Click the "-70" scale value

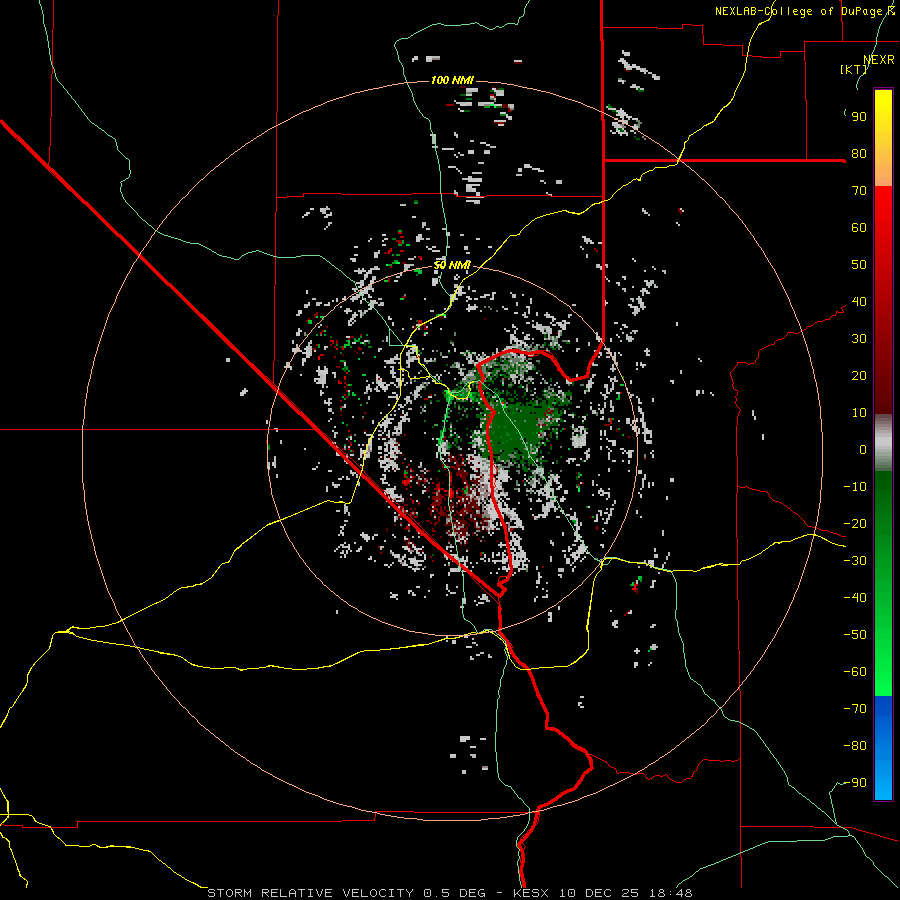point(855,709)
